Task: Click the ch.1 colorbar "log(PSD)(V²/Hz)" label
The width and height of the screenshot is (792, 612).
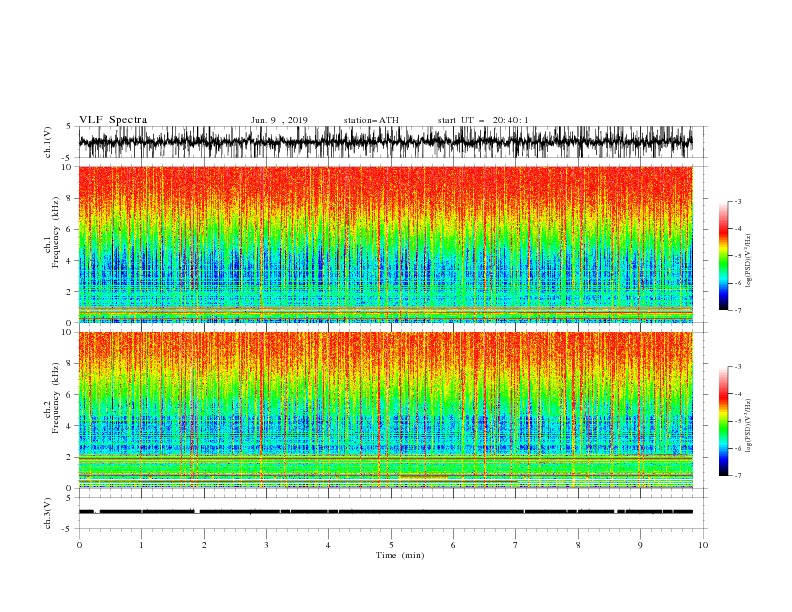Action: point(749,261)
